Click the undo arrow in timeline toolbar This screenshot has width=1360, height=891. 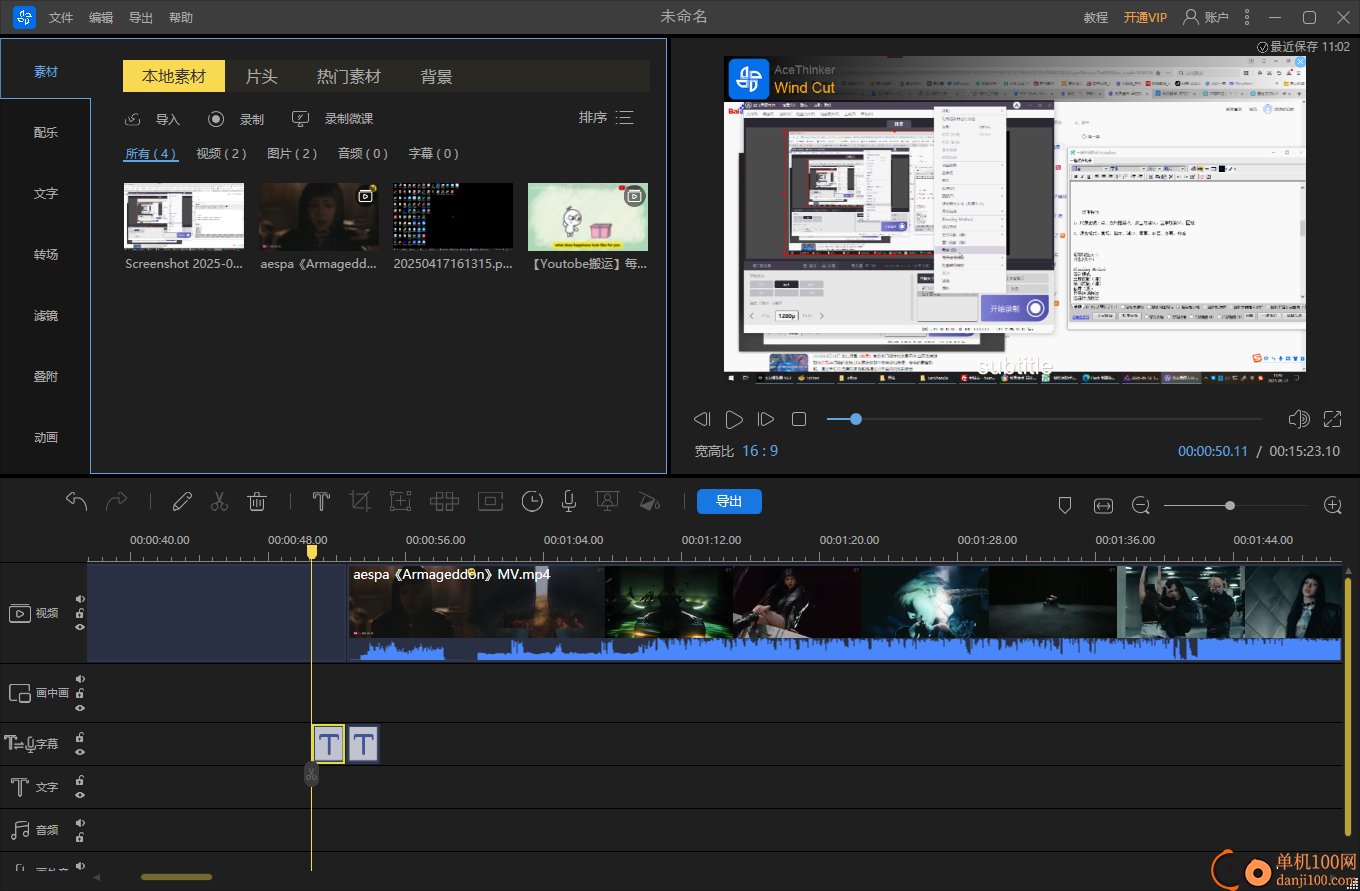pyautogui.click(x=77, y=501)
